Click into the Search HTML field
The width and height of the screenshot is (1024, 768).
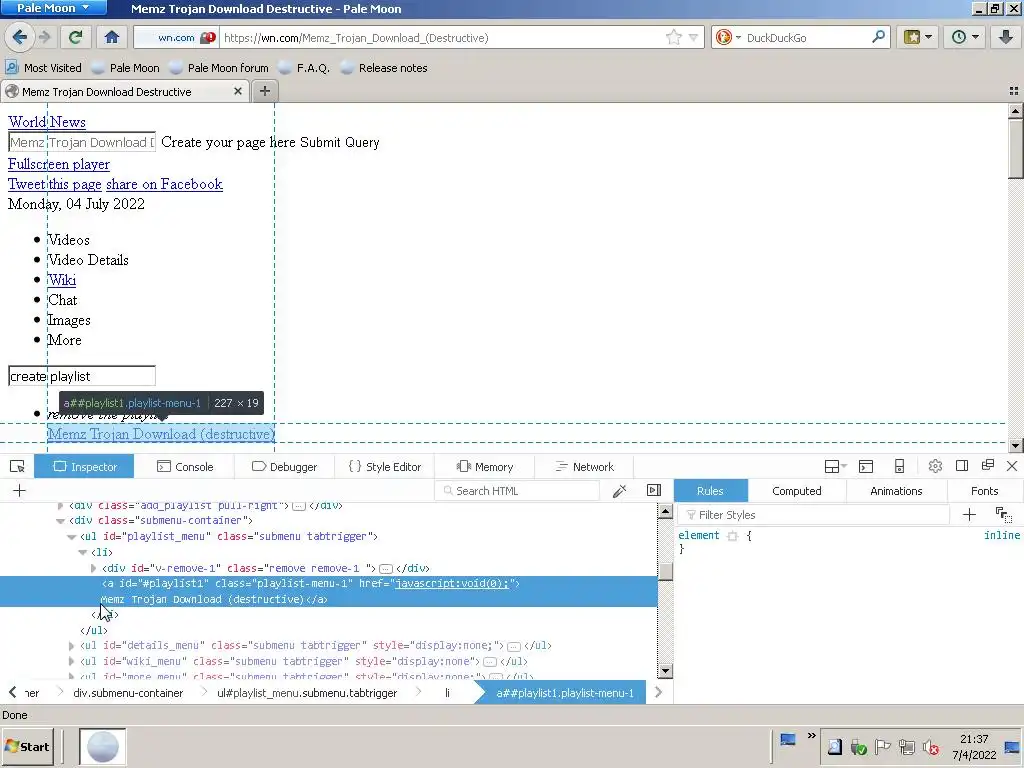tap(517, 490)
